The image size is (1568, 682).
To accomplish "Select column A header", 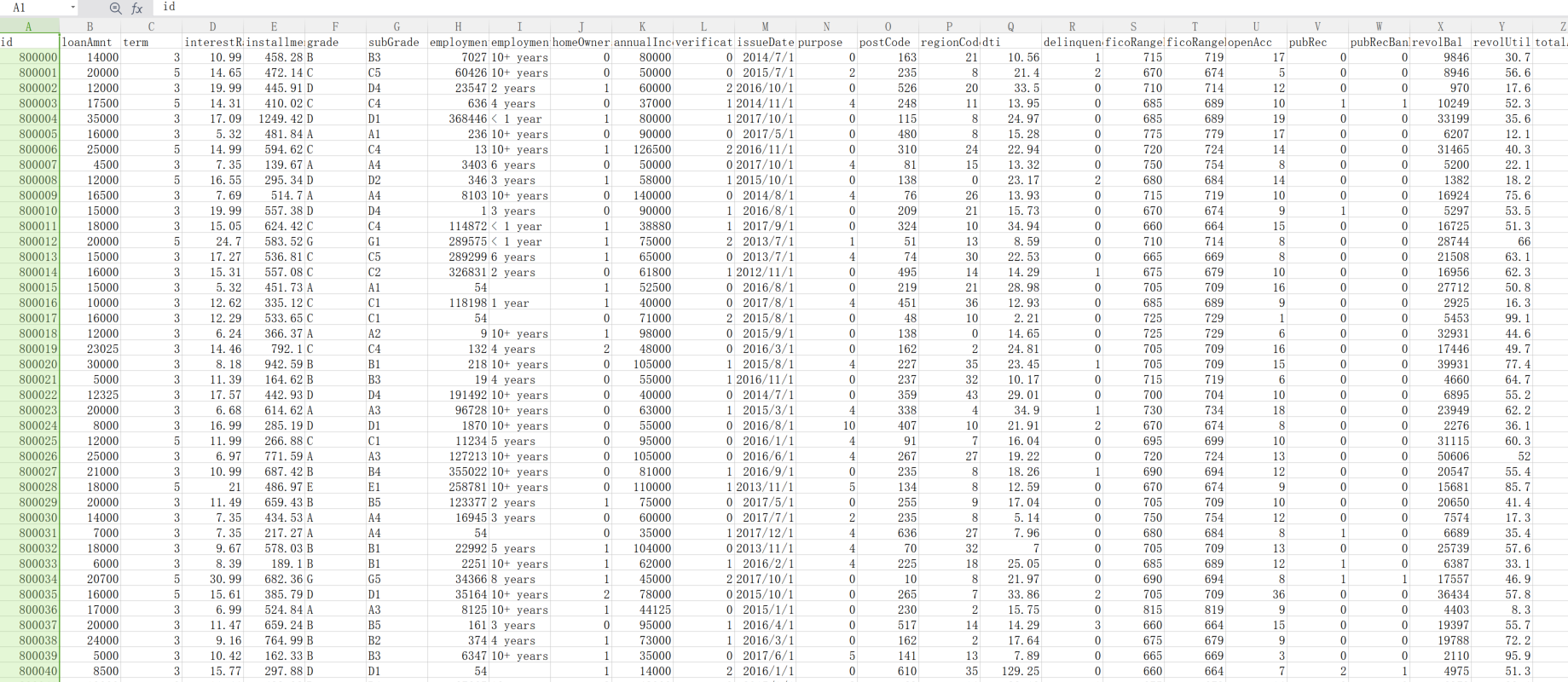I will coord(29,26).
